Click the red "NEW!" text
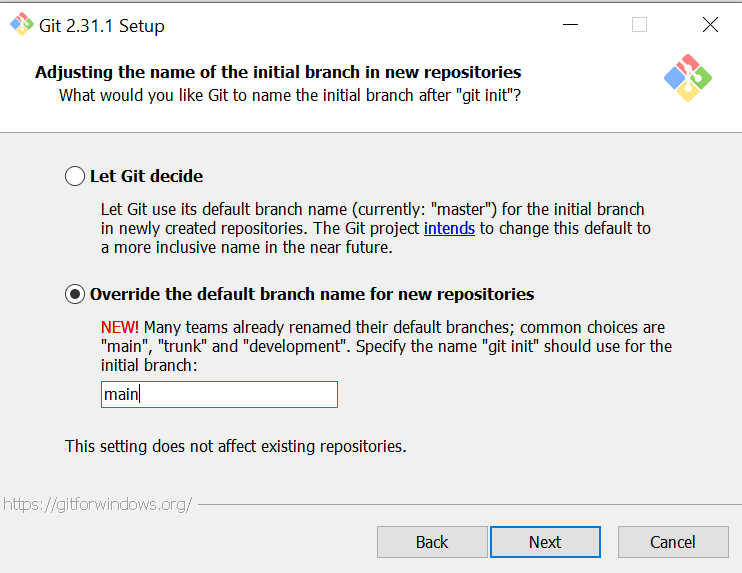Viewport: 742px width, 573px height. click(x=120, y=328)
